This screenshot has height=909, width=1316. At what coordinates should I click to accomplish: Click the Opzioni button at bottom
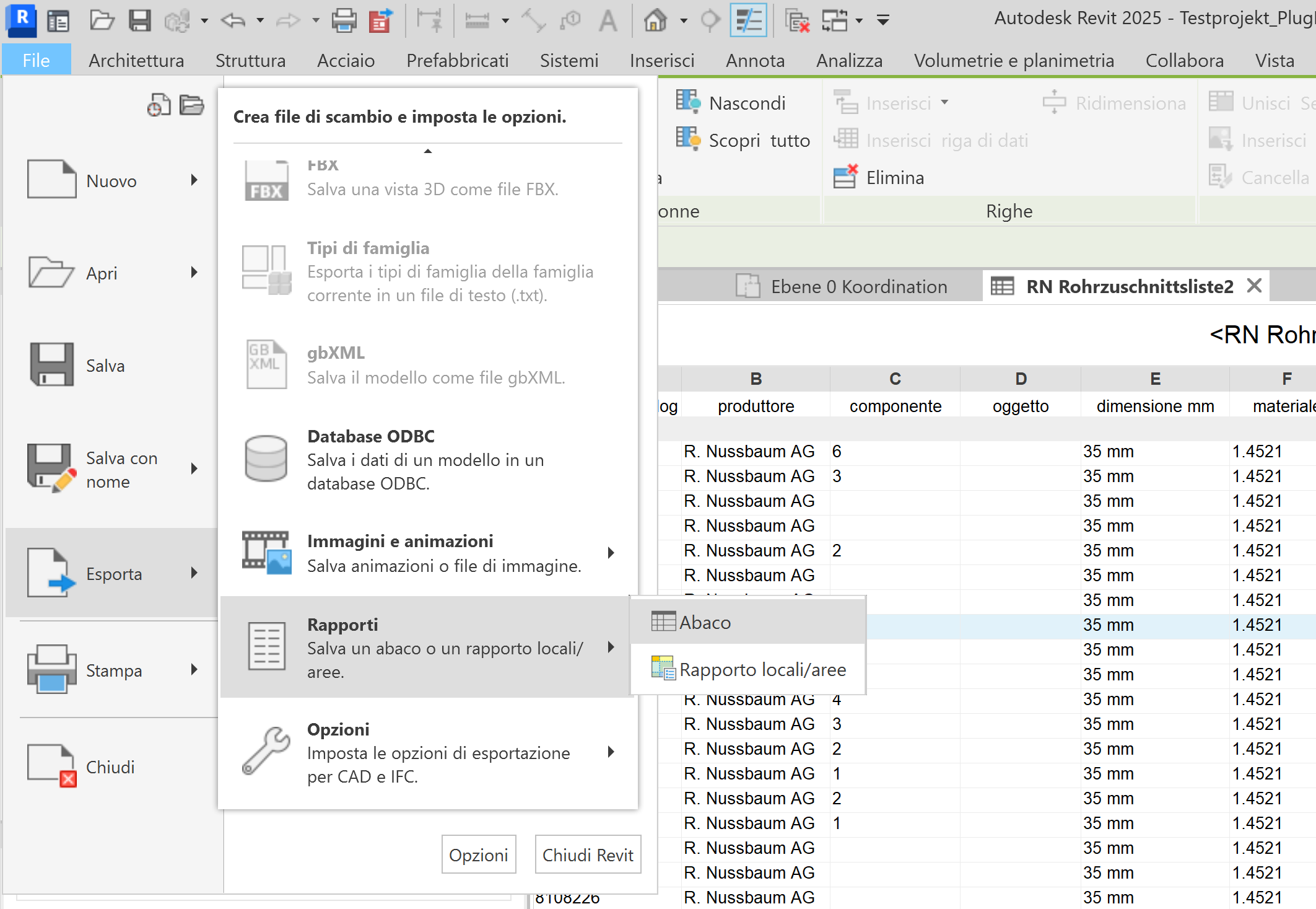[478, 854]
